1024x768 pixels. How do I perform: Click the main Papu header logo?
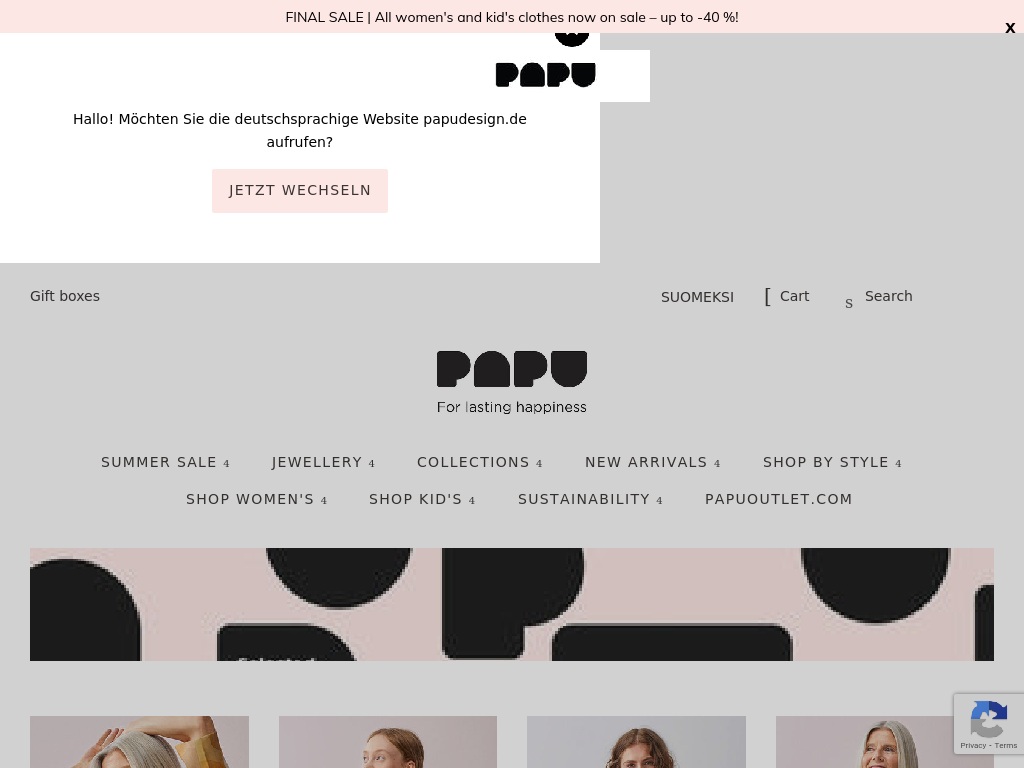[x=512, y=382]
